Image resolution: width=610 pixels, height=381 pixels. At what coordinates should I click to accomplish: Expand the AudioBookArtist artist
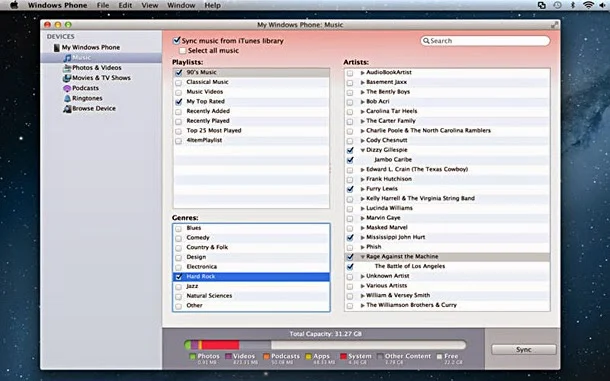point(363,73)
